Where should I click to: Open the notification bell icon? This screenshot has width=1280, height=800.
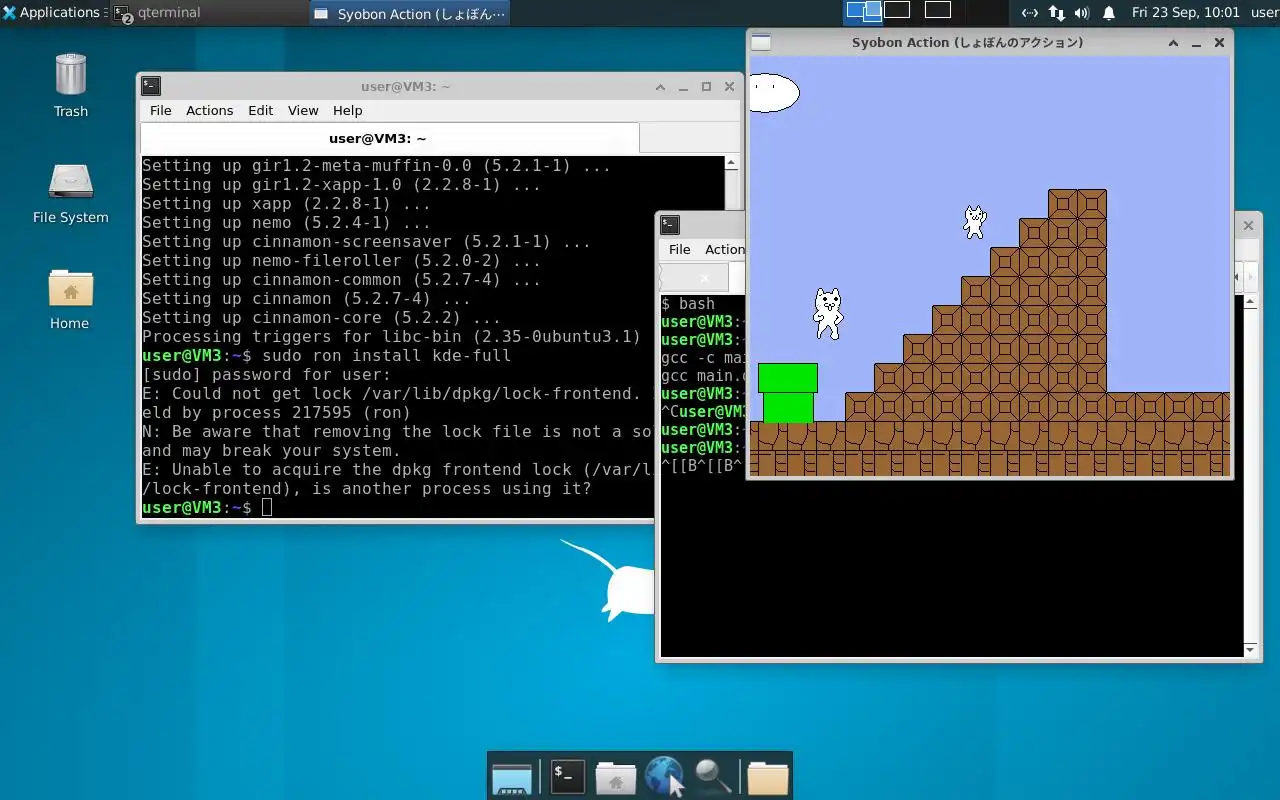pos(1109,13)
